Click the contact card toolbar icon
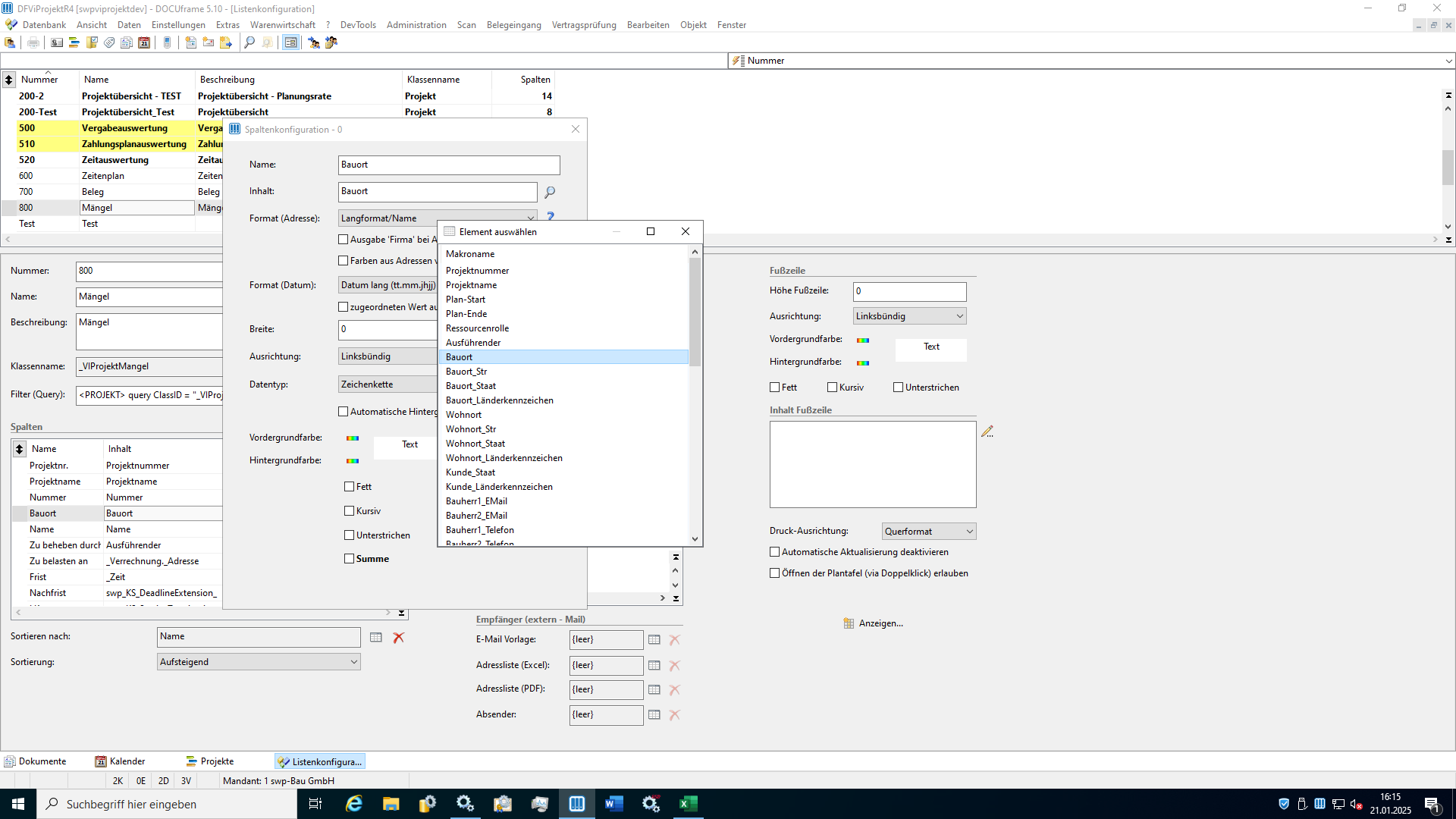This screenshot has width=1456, height=819. pyautogui.click(x=57, y=43)
